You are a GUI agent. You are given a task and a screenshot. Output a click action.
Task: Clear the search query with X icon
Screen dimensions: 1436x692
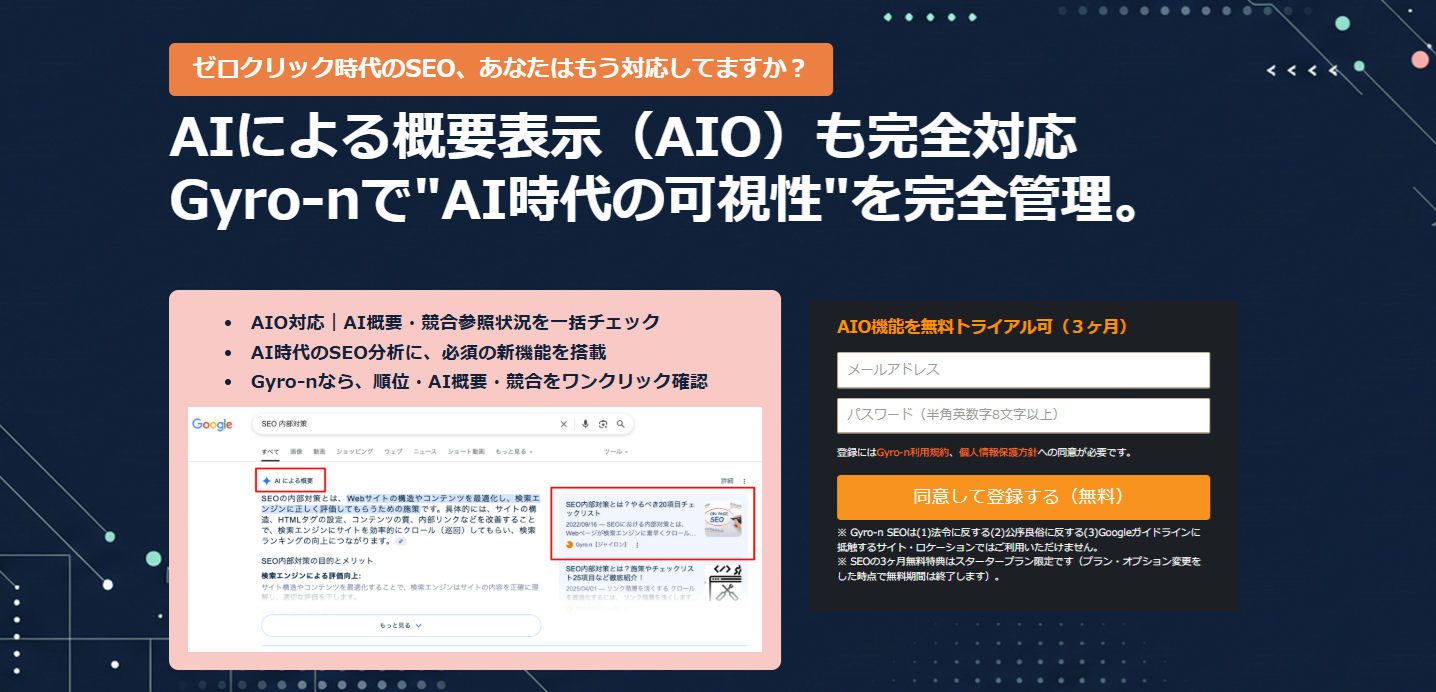[x=564, y=424]
